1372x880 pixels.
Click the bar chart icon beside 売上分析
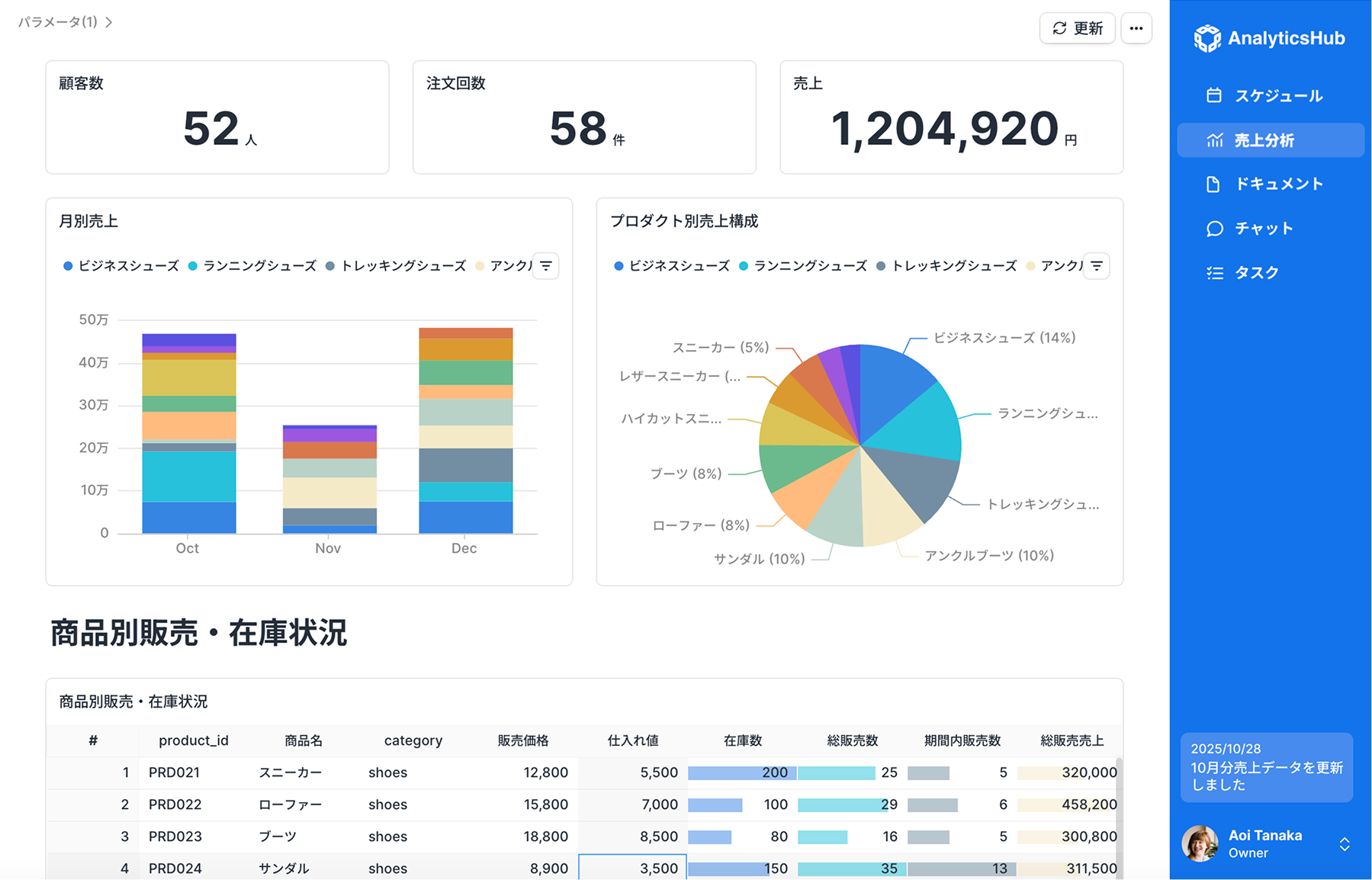click(x=1214, y=140)
